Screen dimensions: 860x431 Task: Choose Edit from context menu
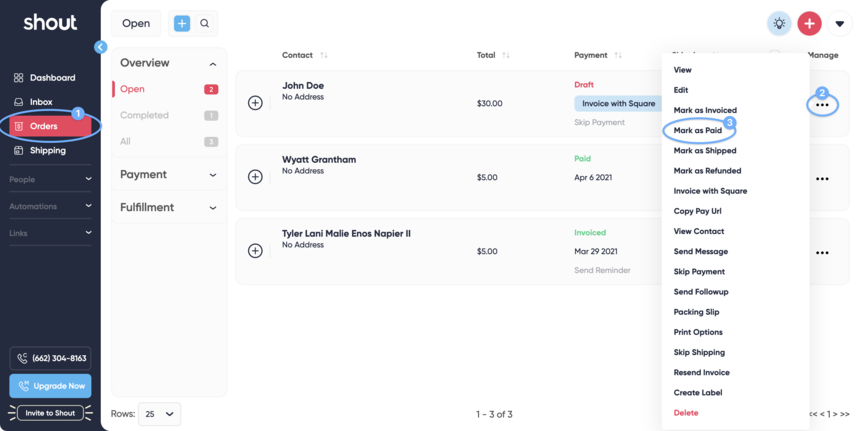[x=681, y=90]
